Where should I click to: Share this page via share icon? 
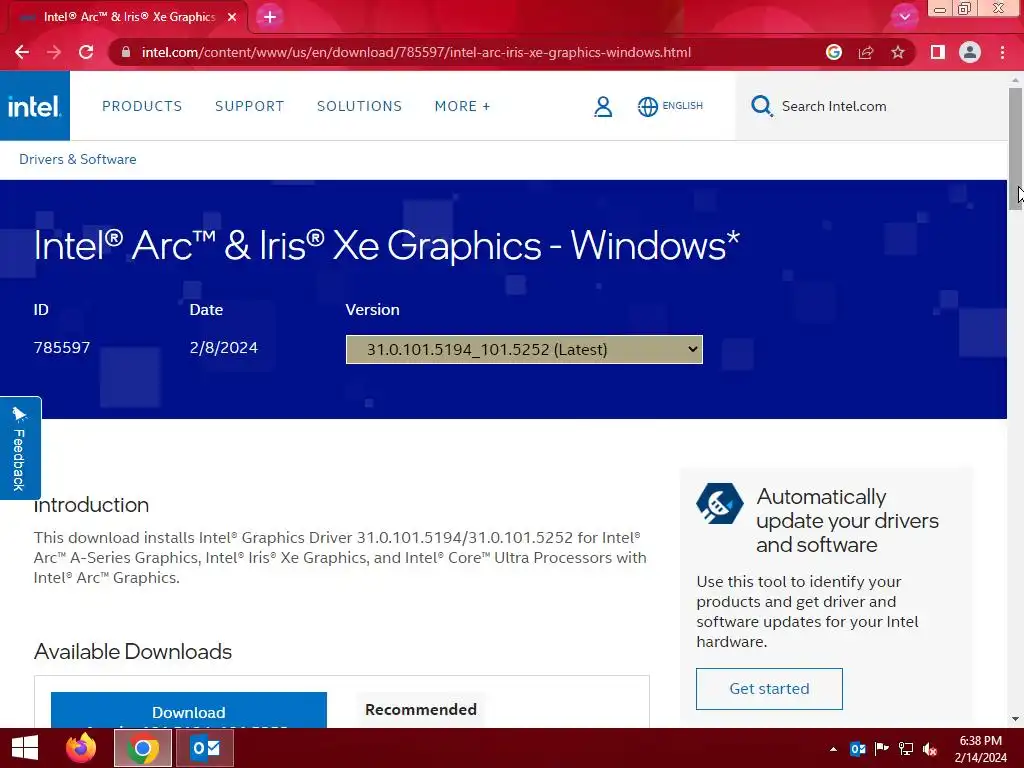[866, 52]
